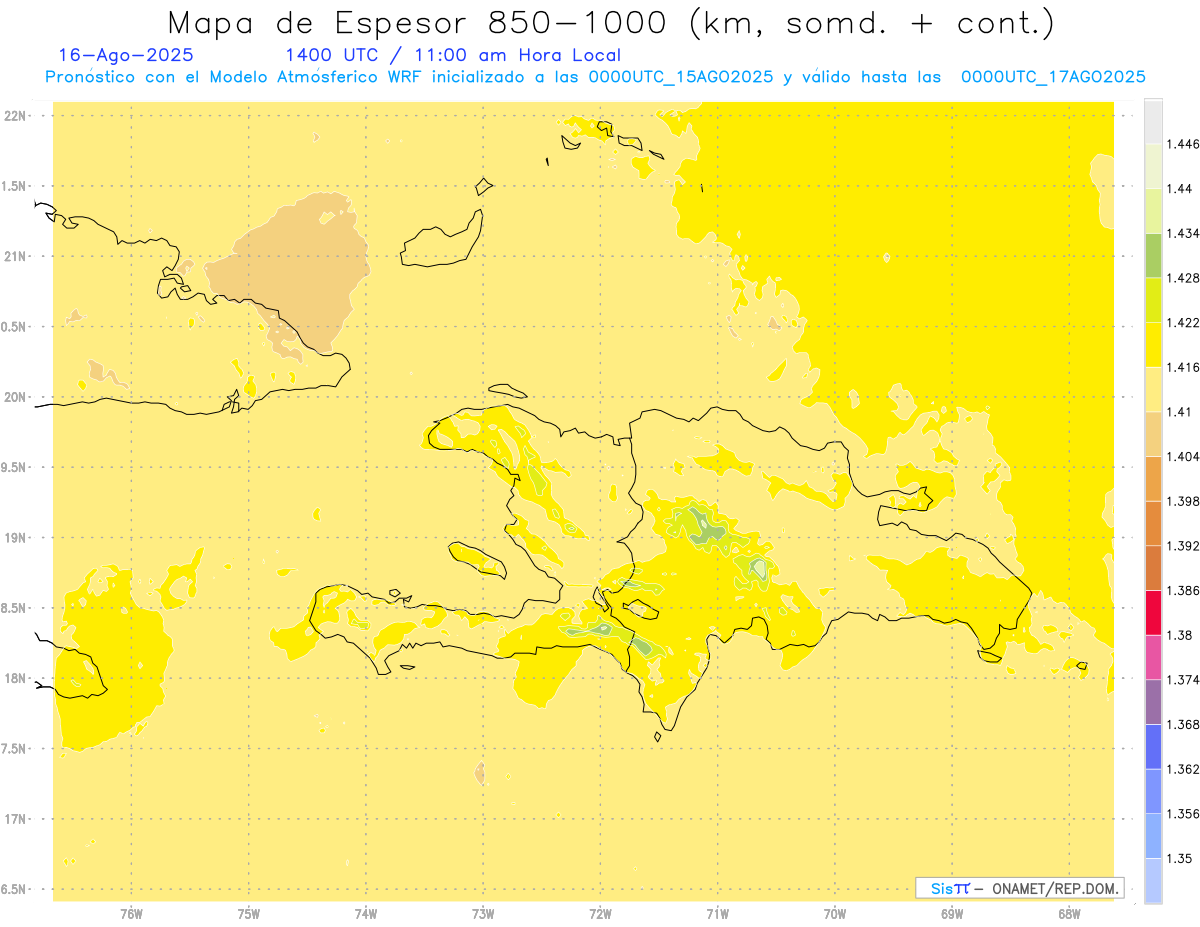Click the legend value 1.416

point(1183,367)
